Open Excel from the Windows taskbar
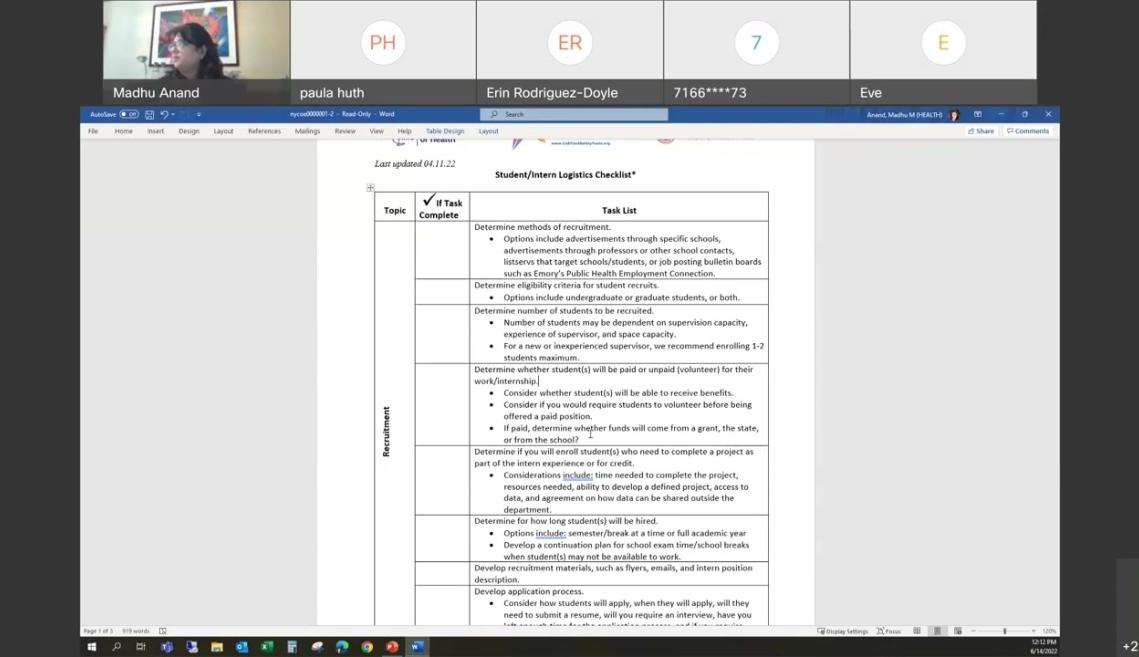The image size is (1139, 657). [267, 647]
